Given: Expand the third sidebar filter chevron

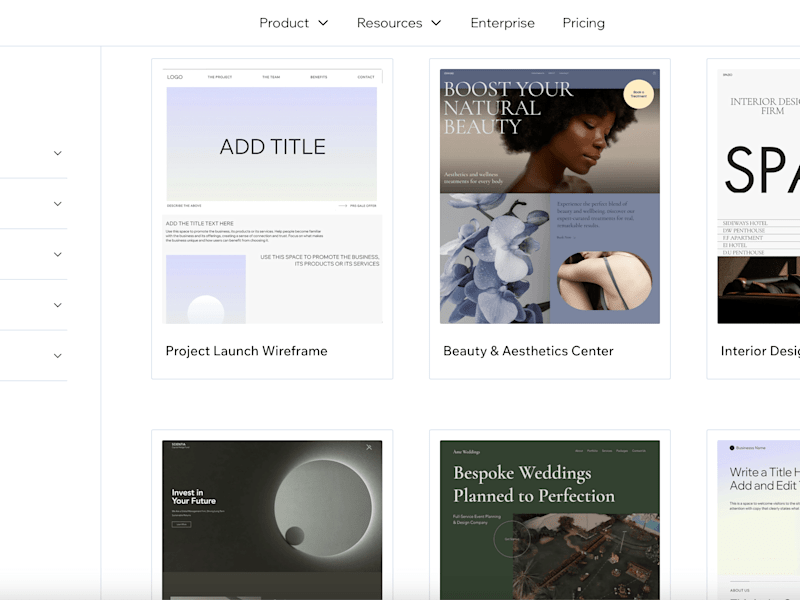Looking at the screenshot, I should point(58,254).
